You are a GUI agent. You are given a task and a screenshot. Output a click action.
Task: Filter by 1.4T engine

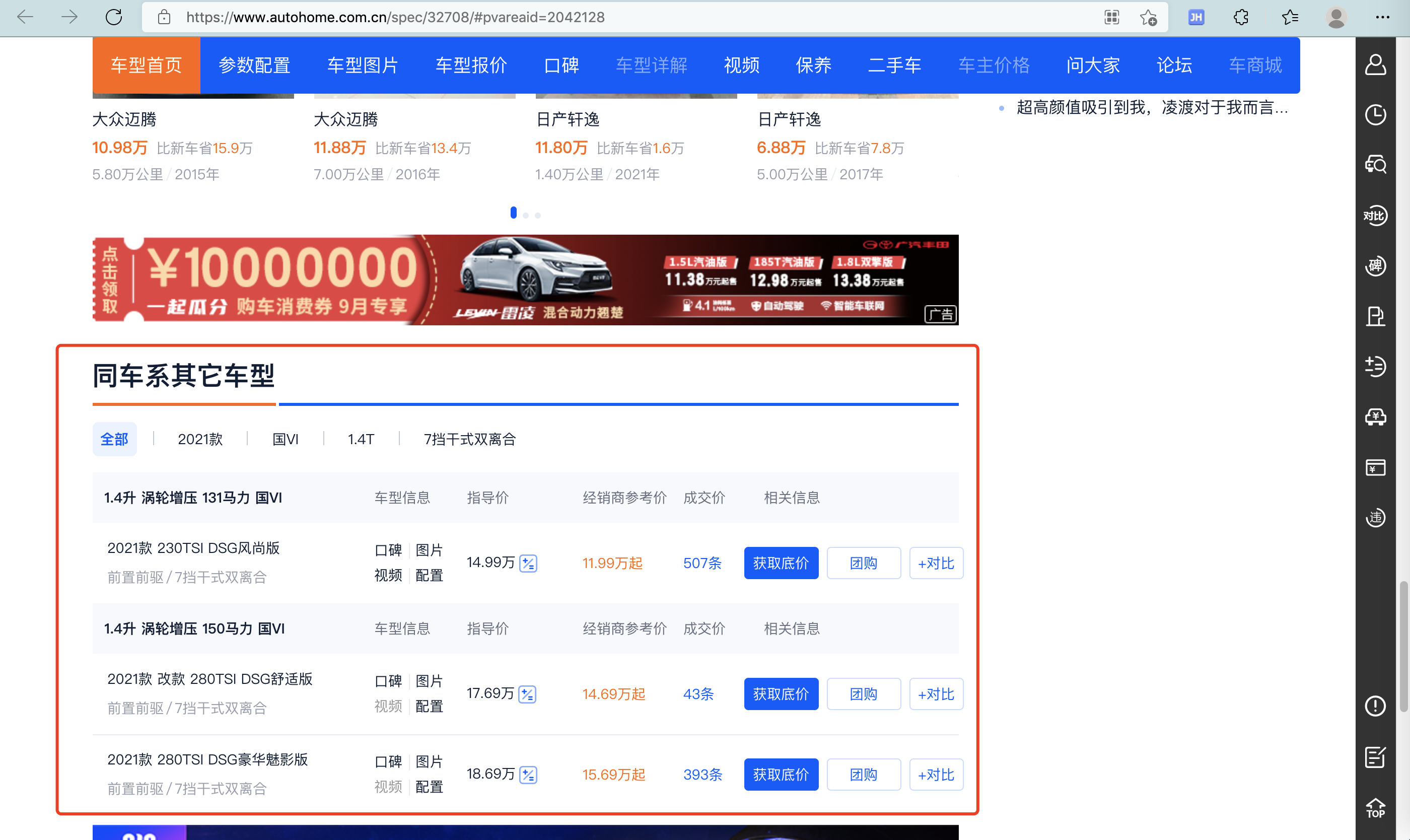pos(361,439)
